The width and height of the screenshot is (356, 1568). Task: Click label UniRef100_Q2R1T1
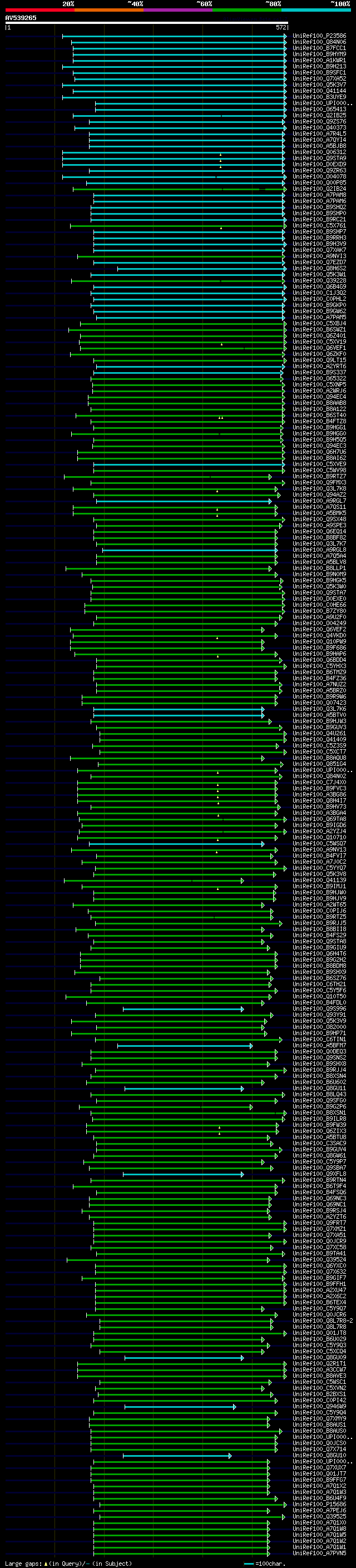click(319, 1363)
